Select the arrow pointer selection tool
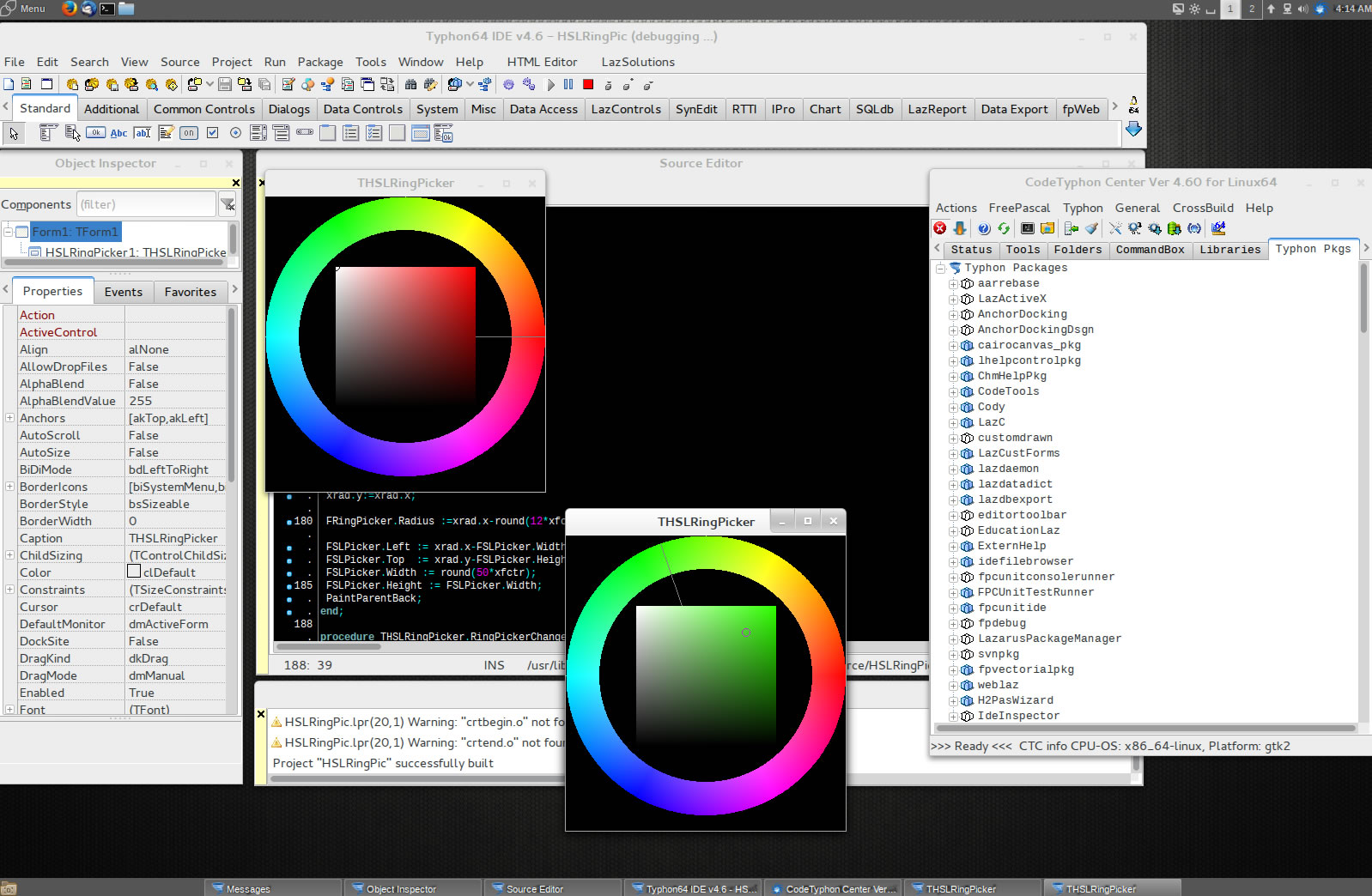 click(x=14, y=133)
